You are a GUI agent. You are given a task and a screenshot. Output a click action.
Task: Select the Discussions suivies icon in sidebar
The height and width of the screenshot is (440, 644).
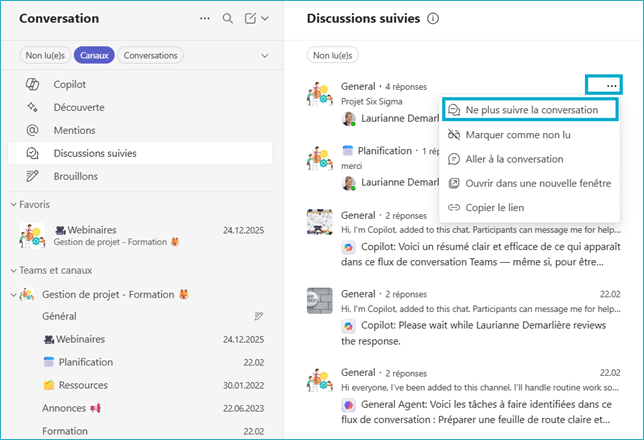(32, 153)
